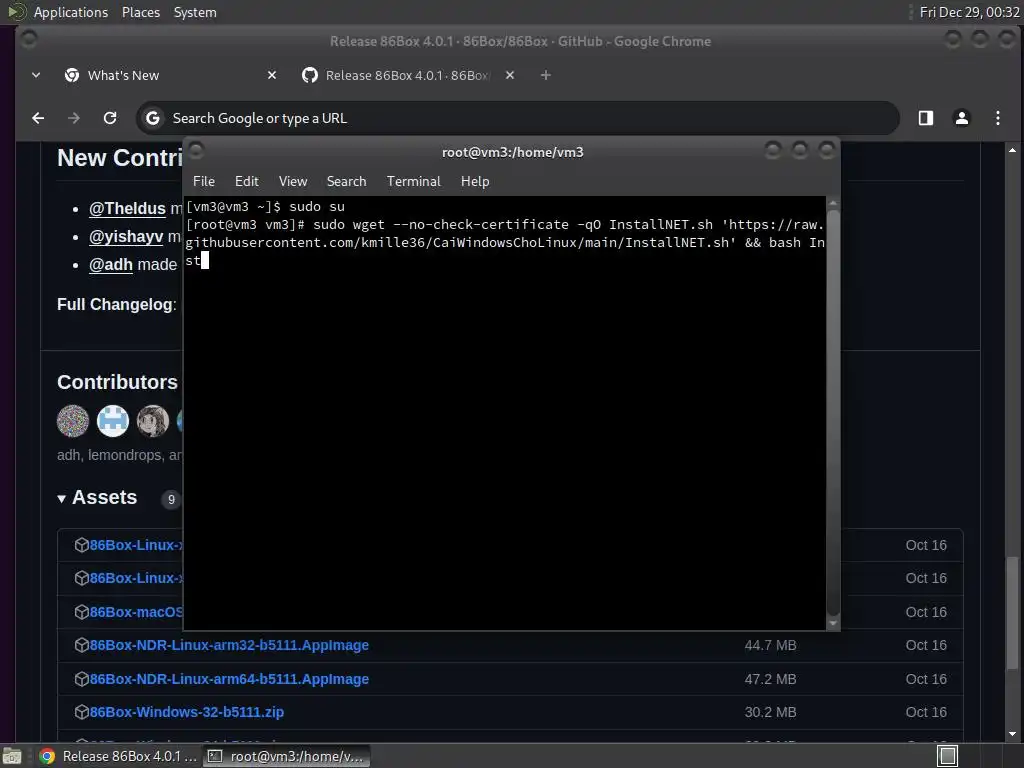Open Applications panel menu
The height and width of the screenshot is (768, 1024).
pyautogui.click(x=71, y=12)
